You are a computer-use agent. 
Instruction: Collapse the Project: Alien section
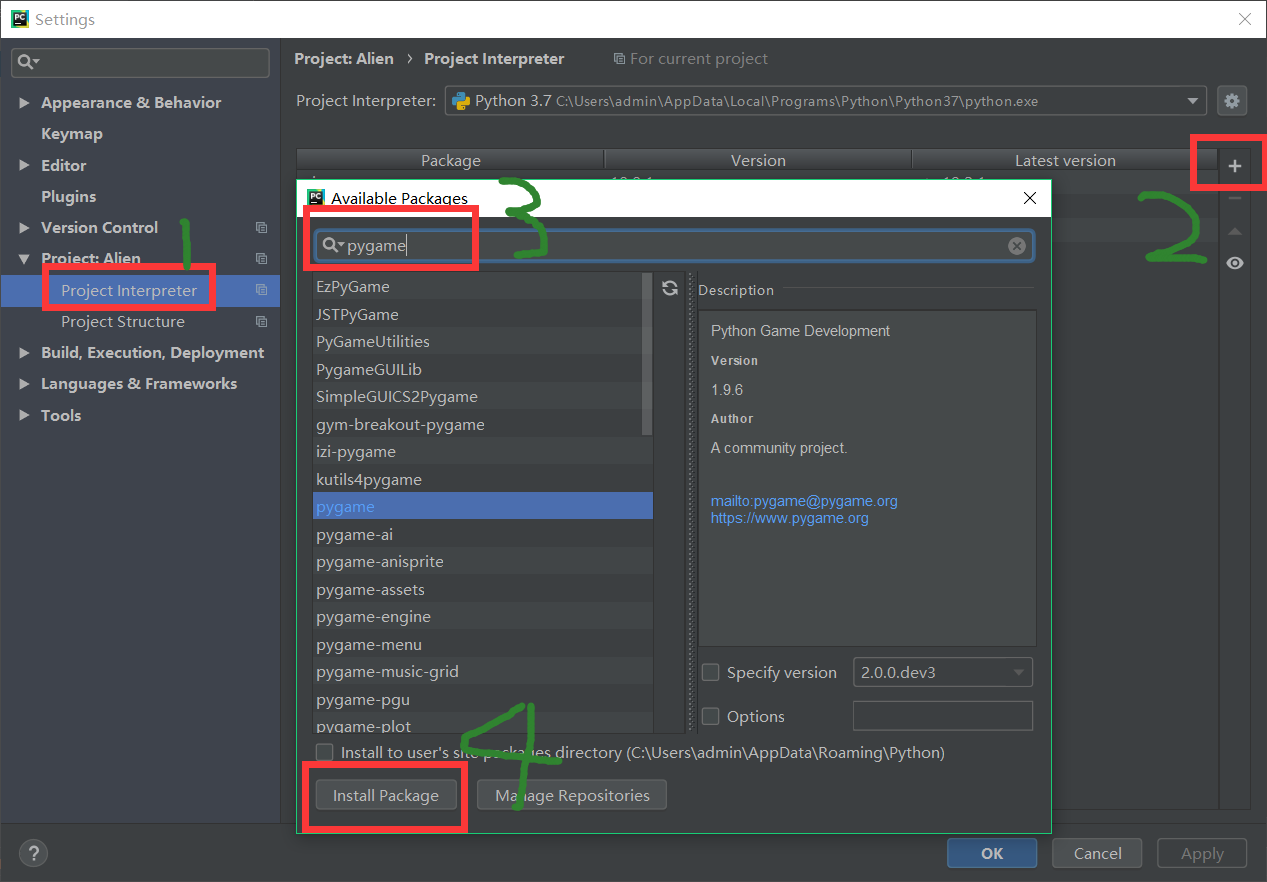click(x=24, y=259)
